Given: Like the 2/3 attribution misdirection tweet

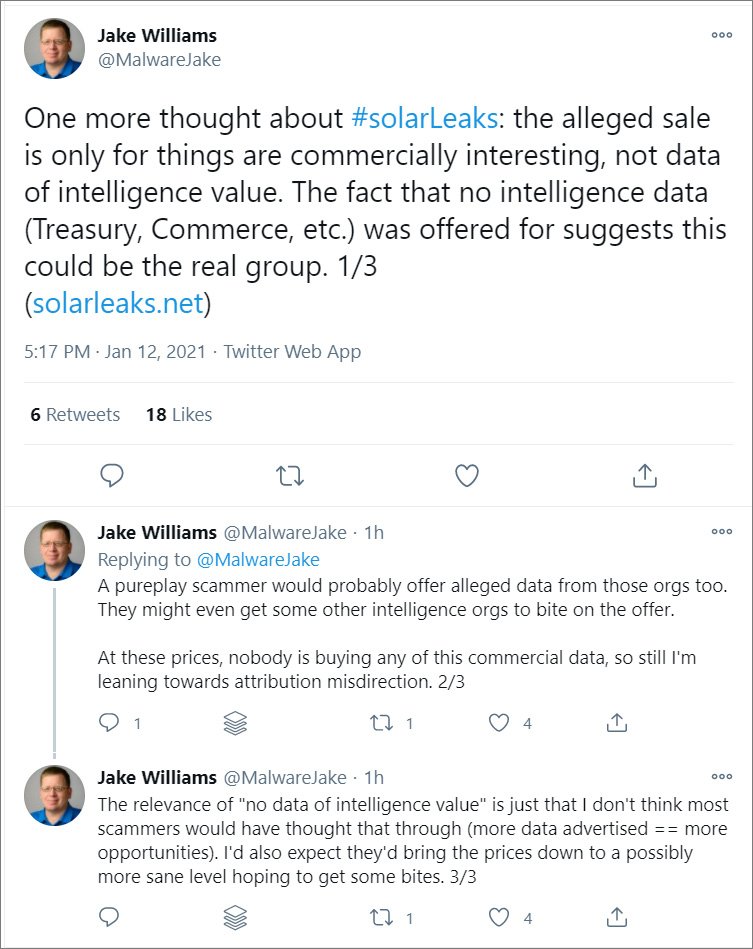Looking at the screenshot, I should [x=499, y=721].
